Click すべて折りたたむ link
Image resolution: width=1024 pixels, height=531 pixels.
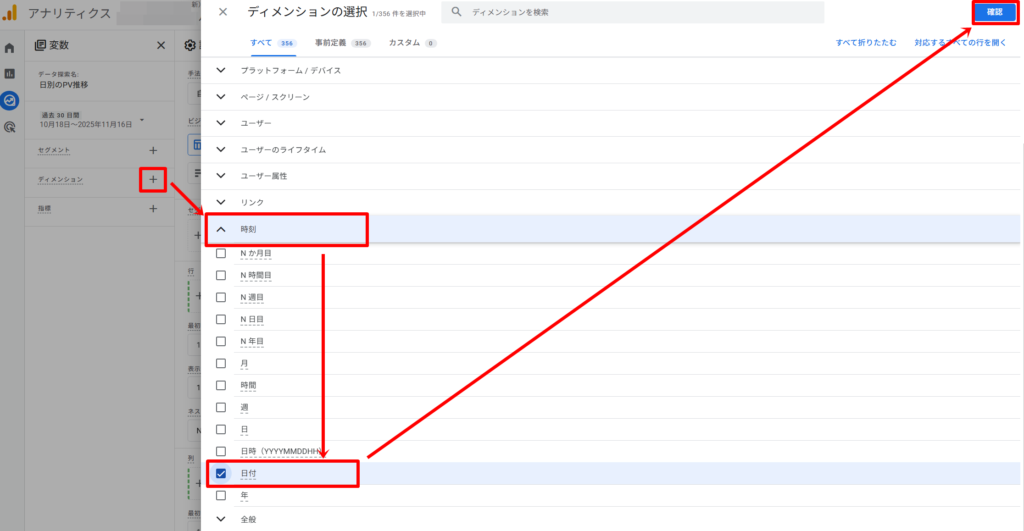[x=866, y=43]
